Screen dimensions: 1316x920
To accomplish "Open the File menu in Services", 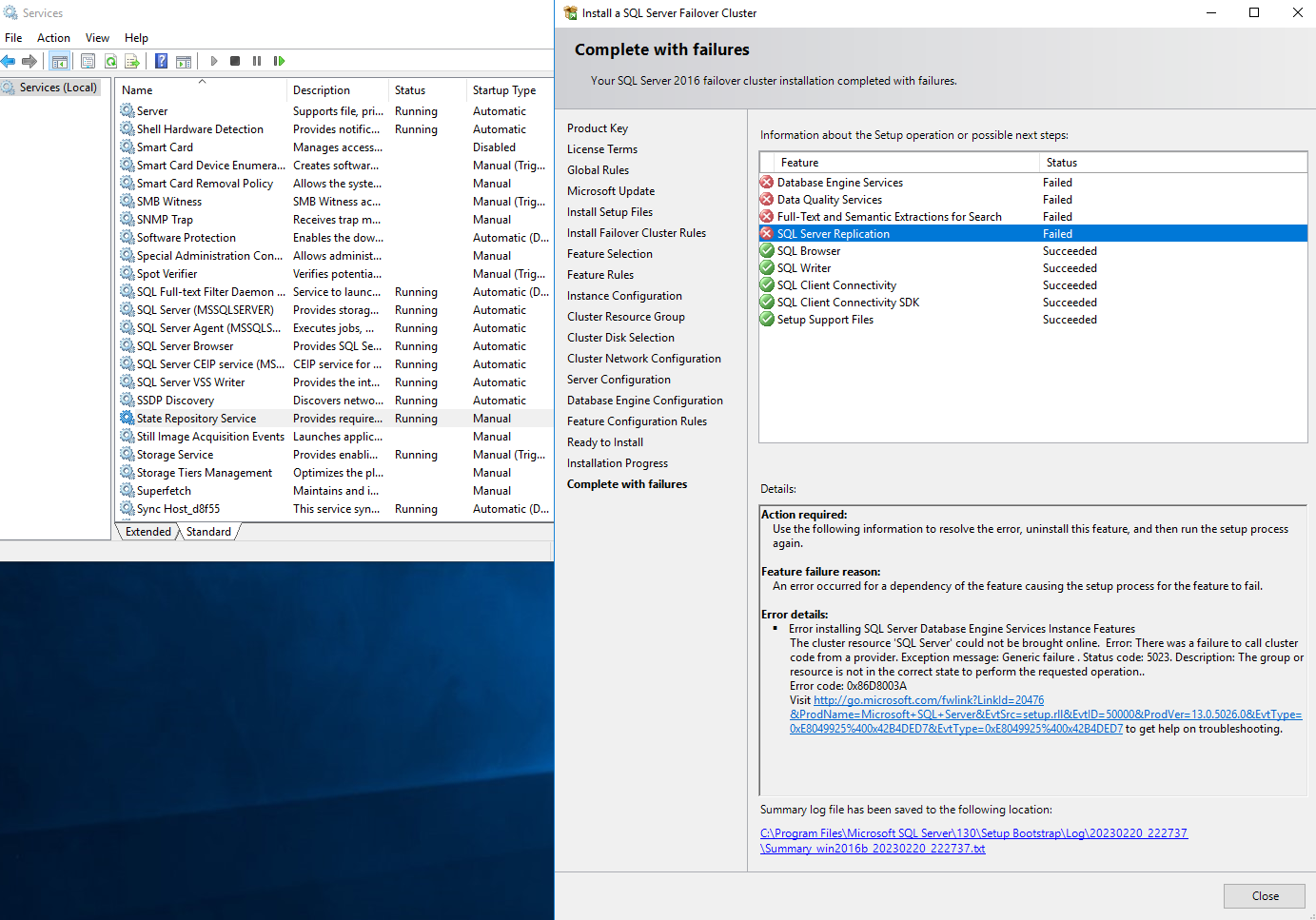I will click(13, 38).
